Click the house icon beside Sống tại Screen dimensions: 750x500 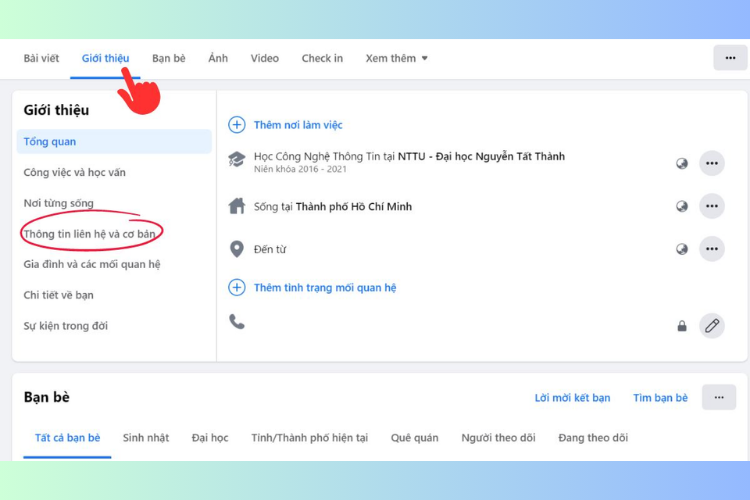237,206
